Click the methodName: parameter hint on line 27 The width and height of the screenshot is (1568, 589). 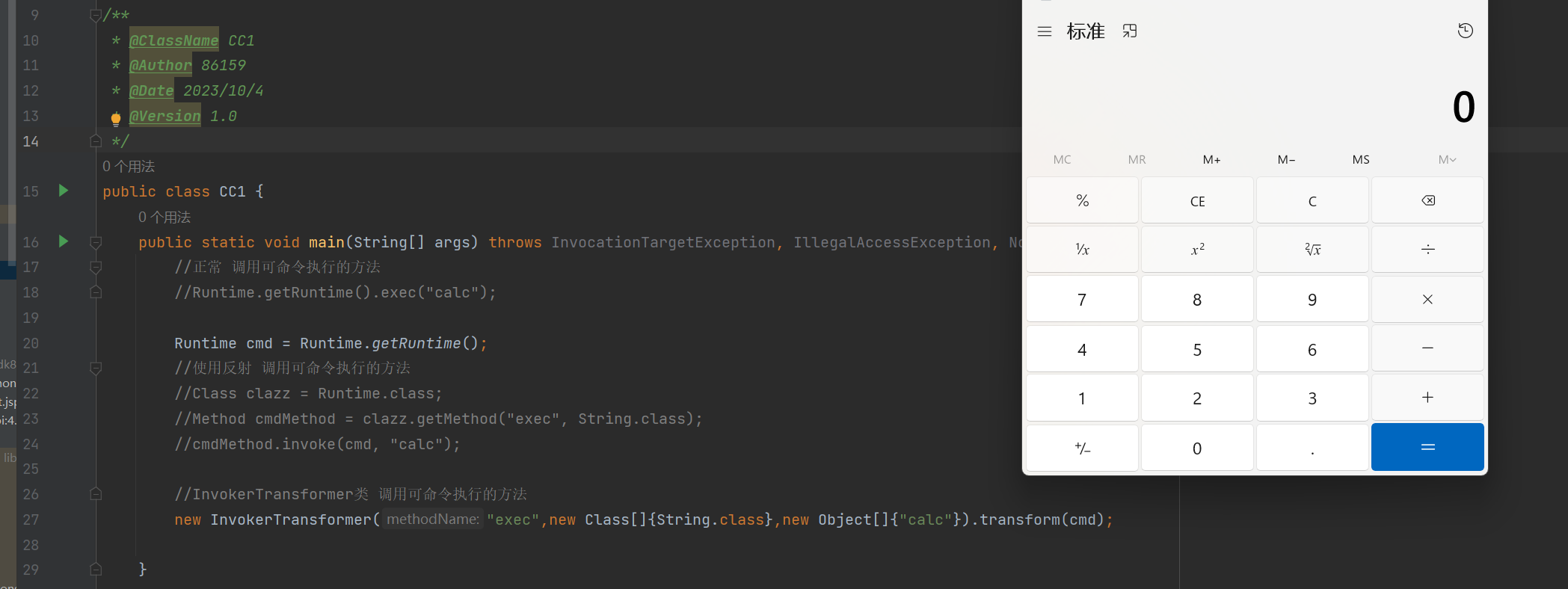433,519
